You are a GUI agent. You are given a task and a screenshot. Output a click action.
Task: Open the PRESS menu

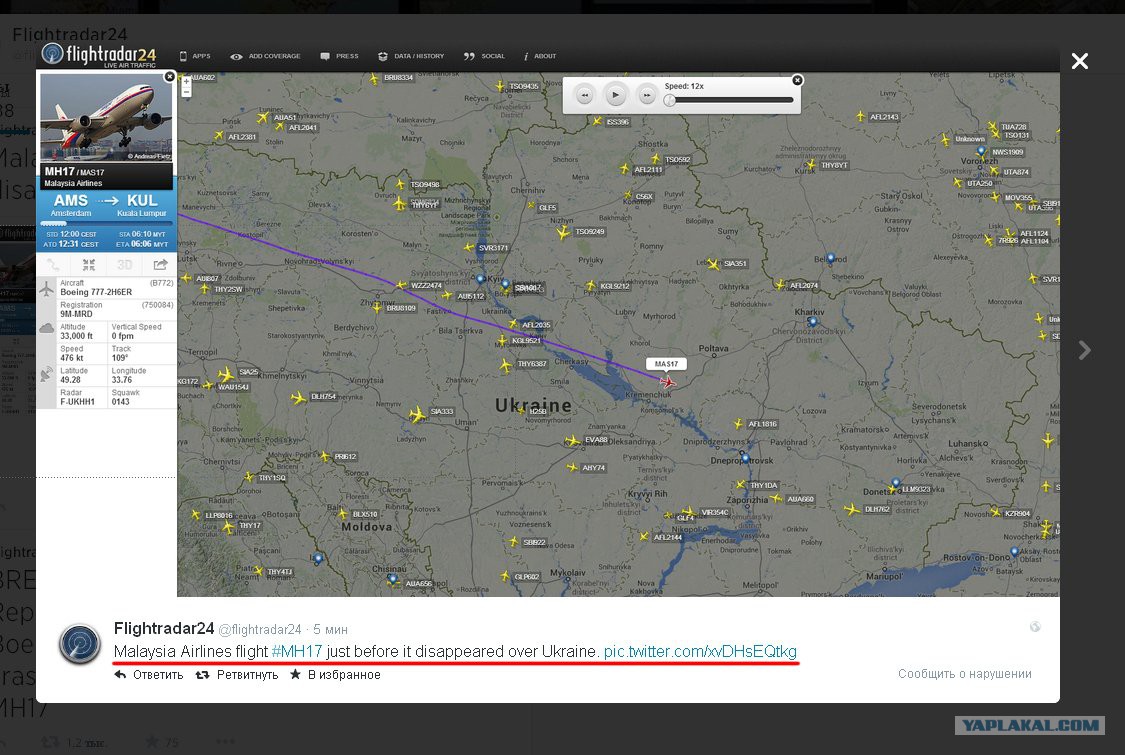click(x=339, y=56)
